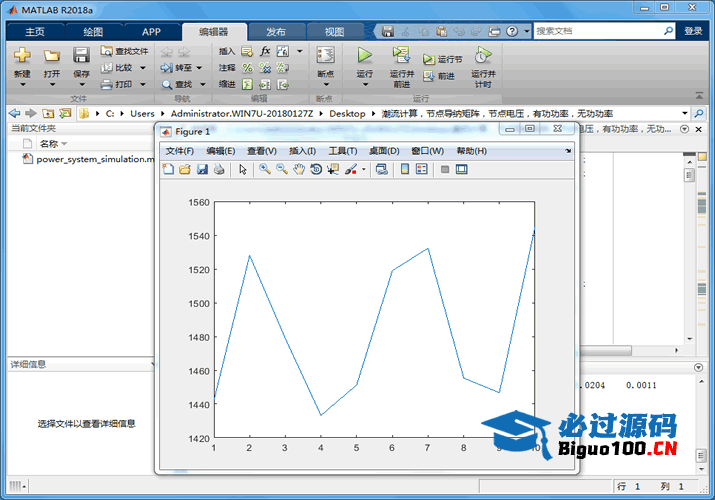Click the smart indent icon beside 缩进
The image size is (715, 500).
pyautogui.click(x=247, y=84)
